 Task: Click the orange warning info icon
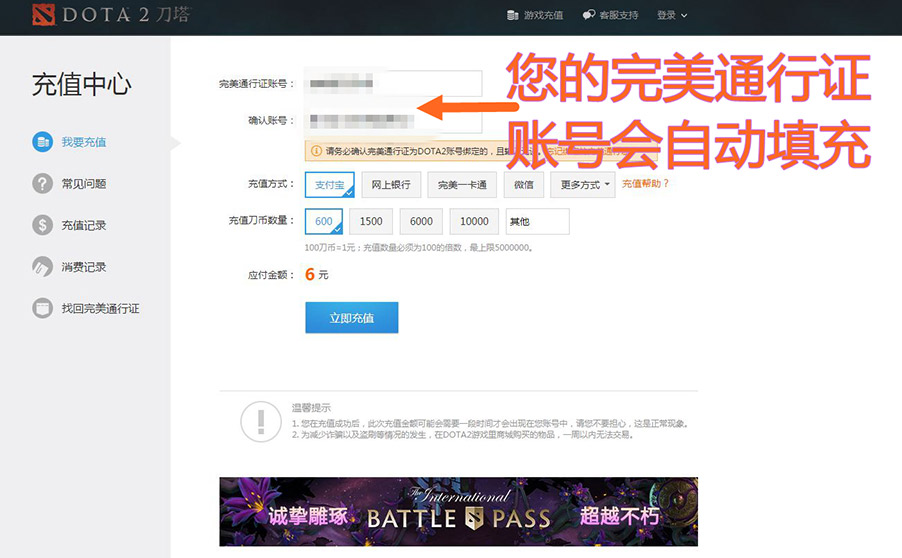316,151
